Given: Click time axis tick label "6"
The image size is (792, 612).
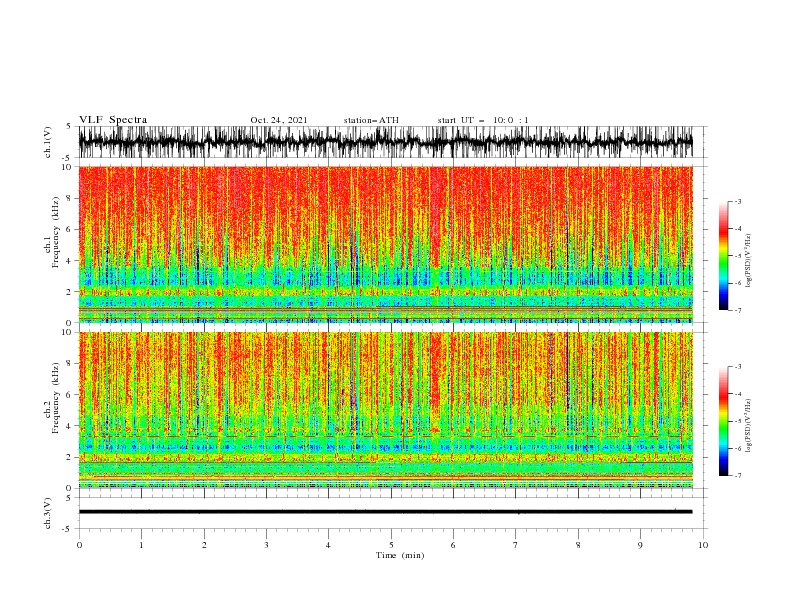Looking at the screenshot, I should click(x=453, y=545).
